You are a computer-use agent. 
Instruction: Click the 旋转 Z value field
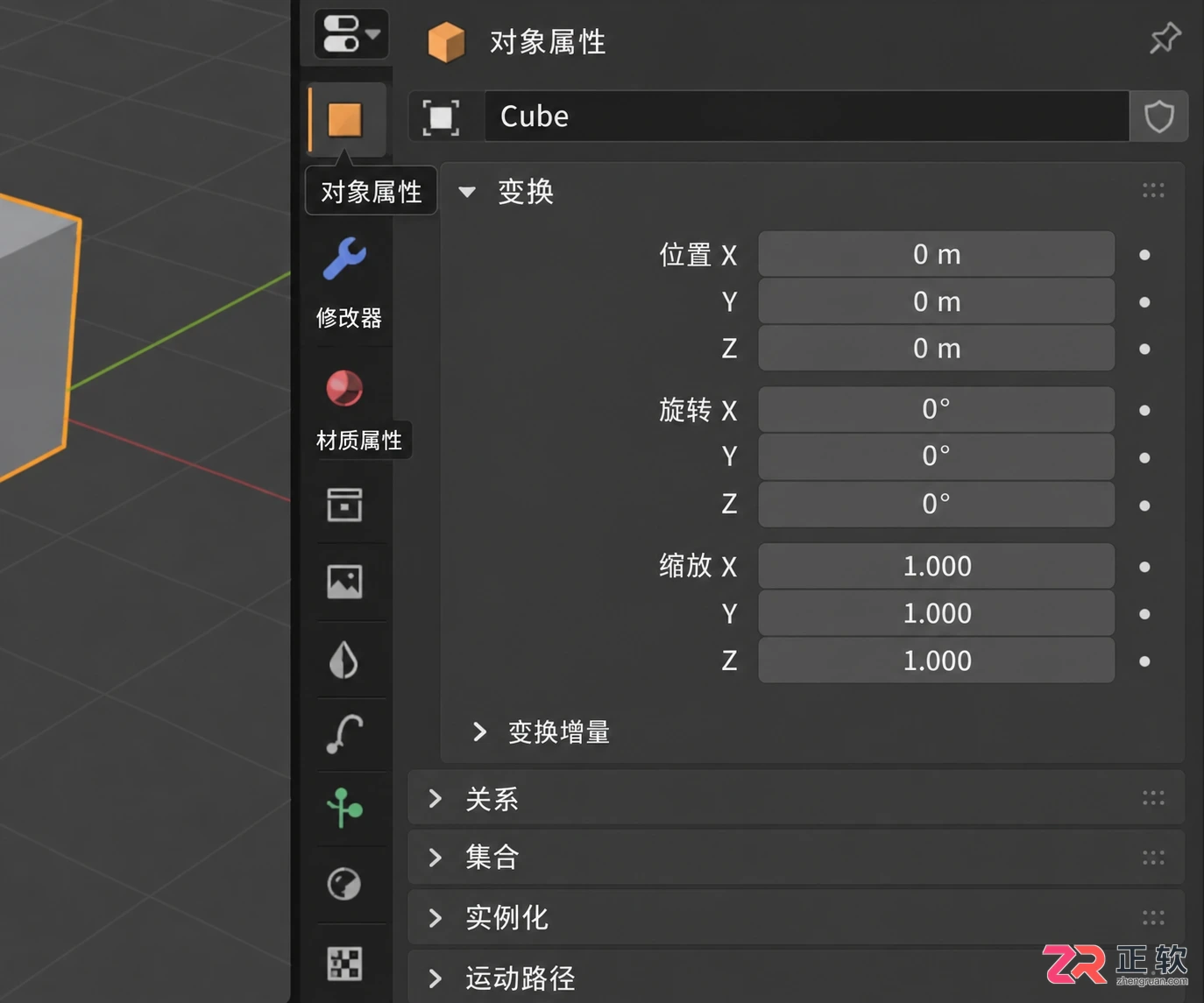click(x=936, y=504)
